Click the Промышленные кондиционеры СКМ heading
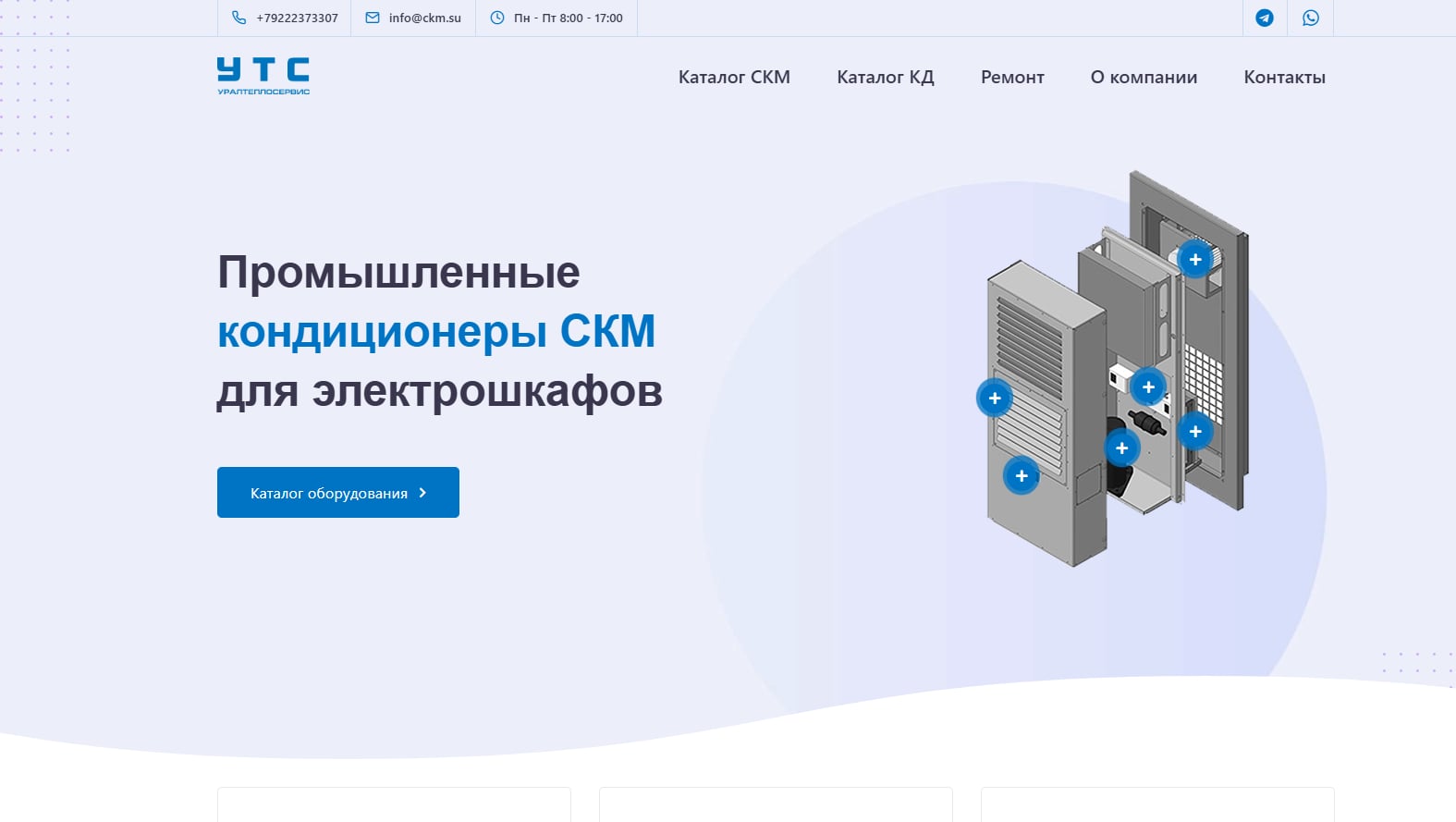The width and height of the screenshot is (1456, 822). click(440, 331)
